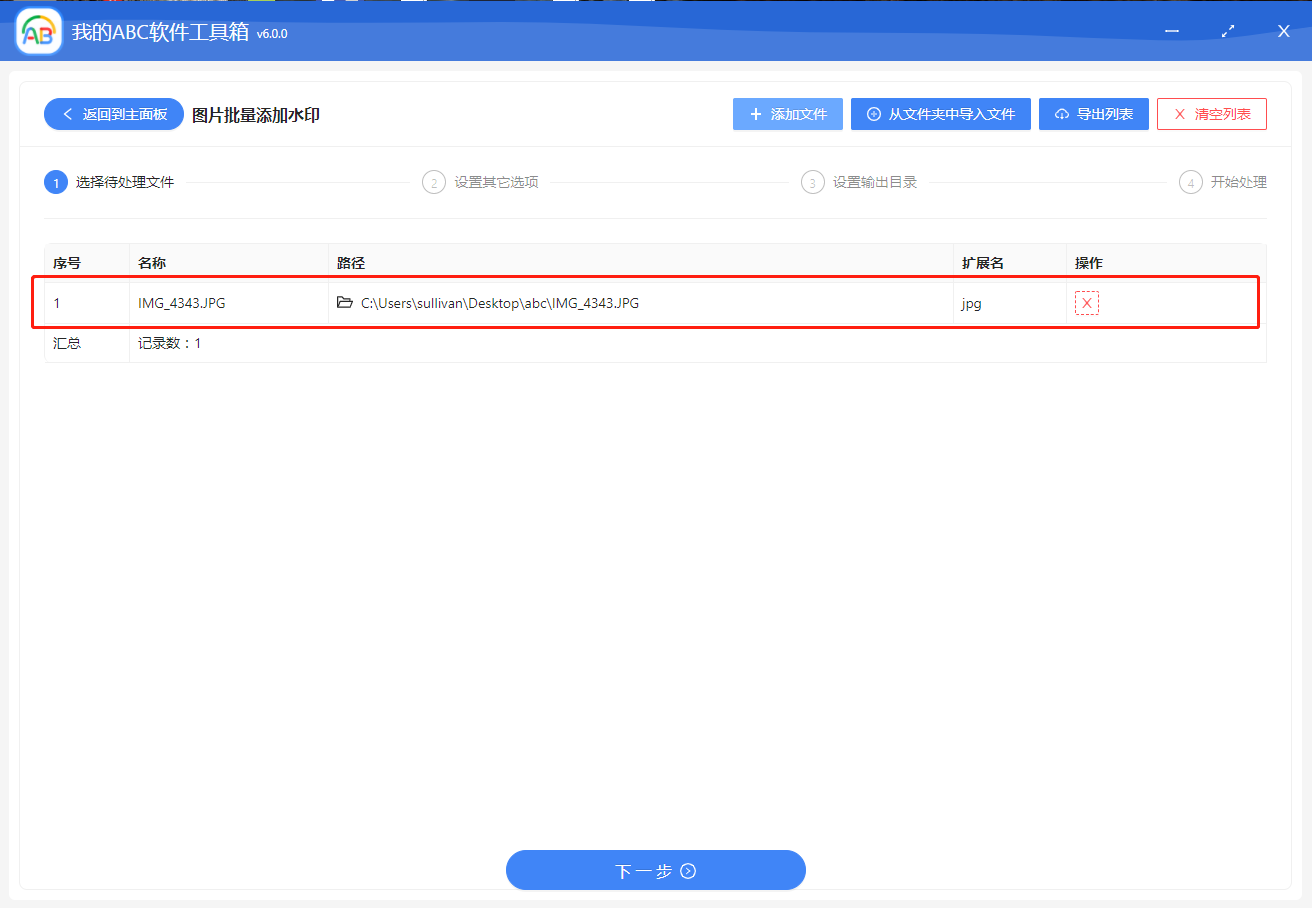Open 从文件夹中导入文件 to import a folder
Image resolution: width=1312 pixels, height=908 pixels.
click(940, 114)
